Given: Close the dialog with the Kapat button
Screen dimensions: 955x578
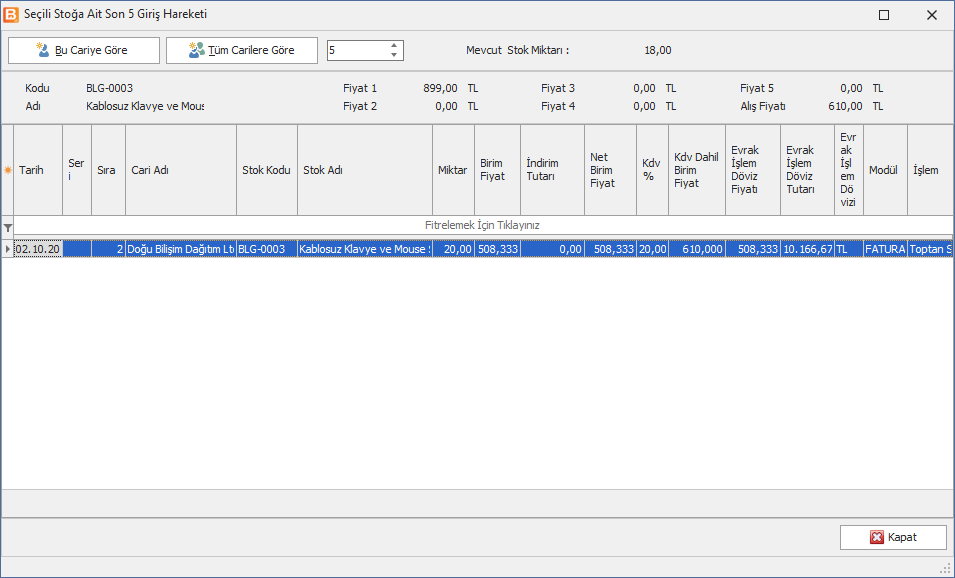Looking at the screenshot, I should pos(893,537).
